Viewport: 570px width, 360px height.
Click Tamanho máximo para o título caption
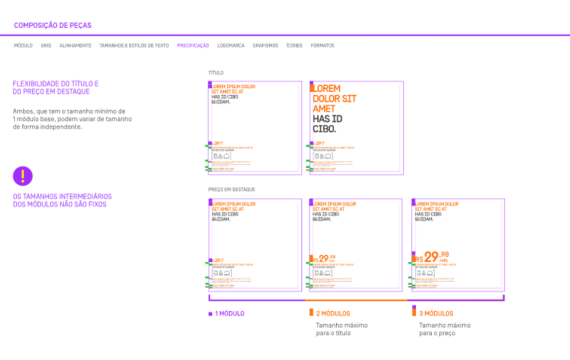point(342,329)
